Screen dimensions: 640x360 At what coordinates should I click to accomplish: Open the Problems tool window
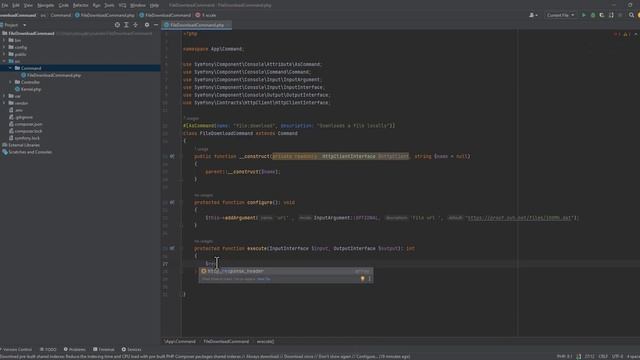(x=75, y=349)
